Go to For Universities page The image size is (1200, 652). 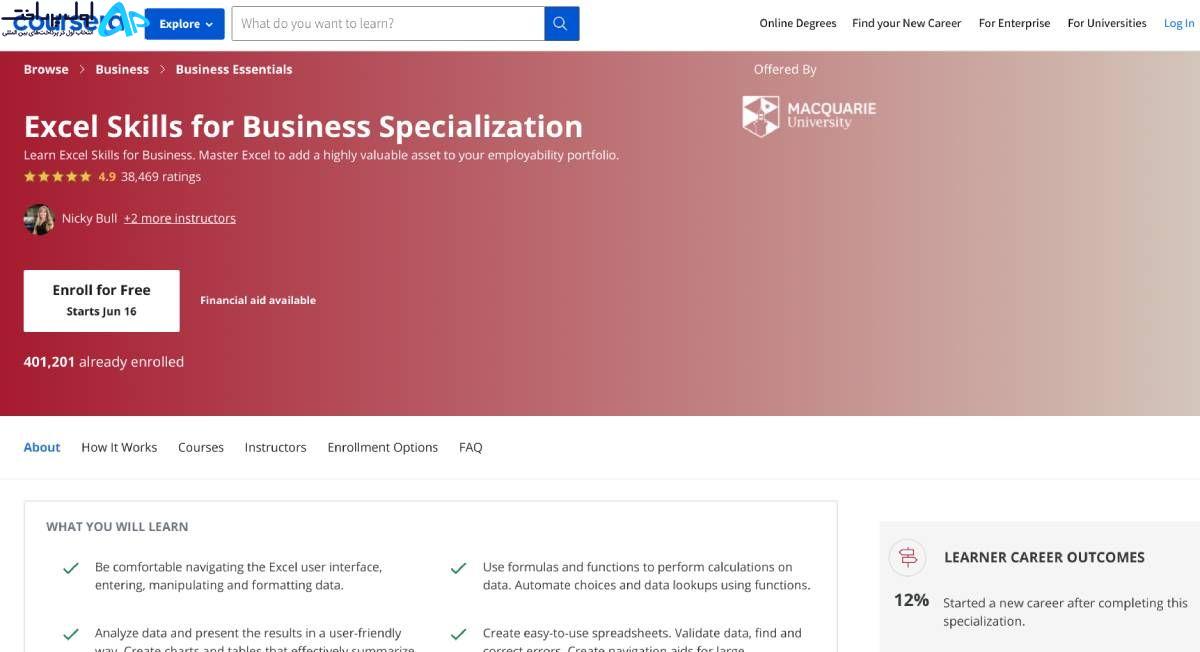[x=1107, y=23]
